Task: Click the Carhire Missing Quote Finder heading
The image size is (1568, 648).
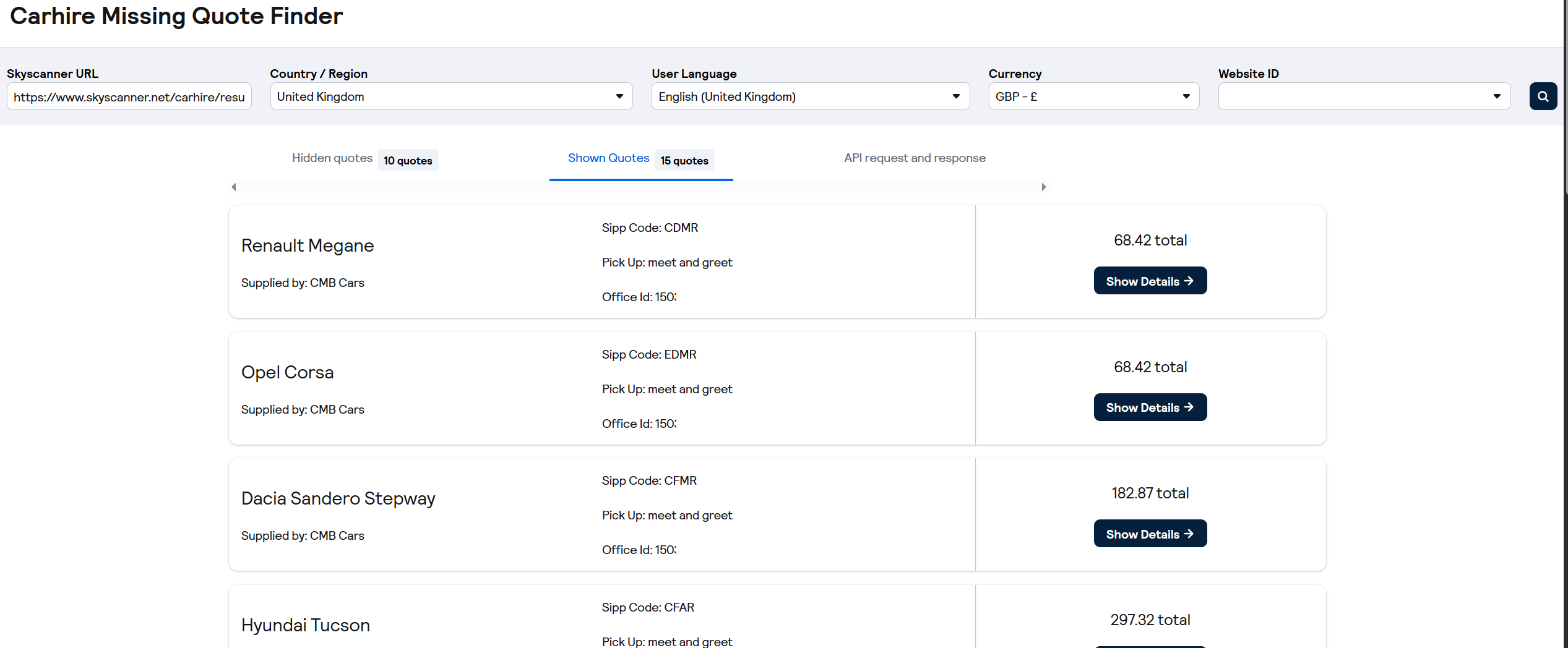Action: click(176, 16)
